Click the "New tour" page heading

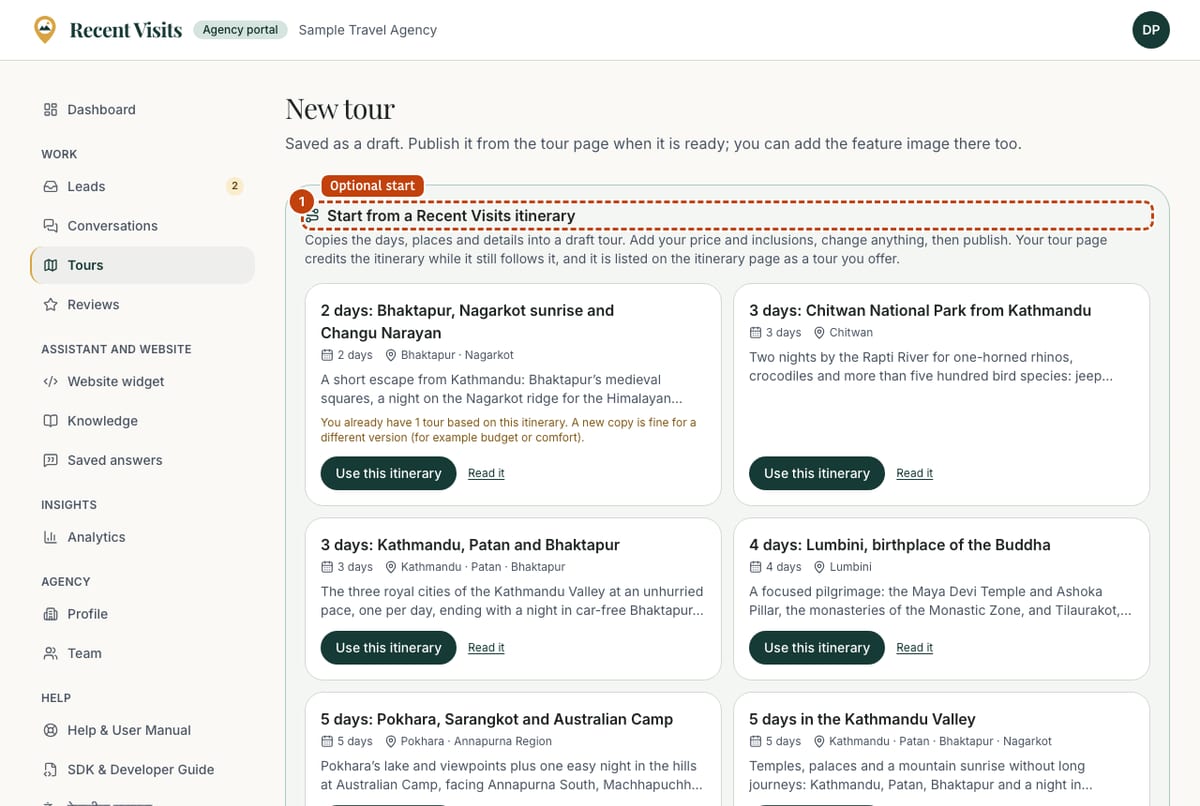tap(340, 108)
